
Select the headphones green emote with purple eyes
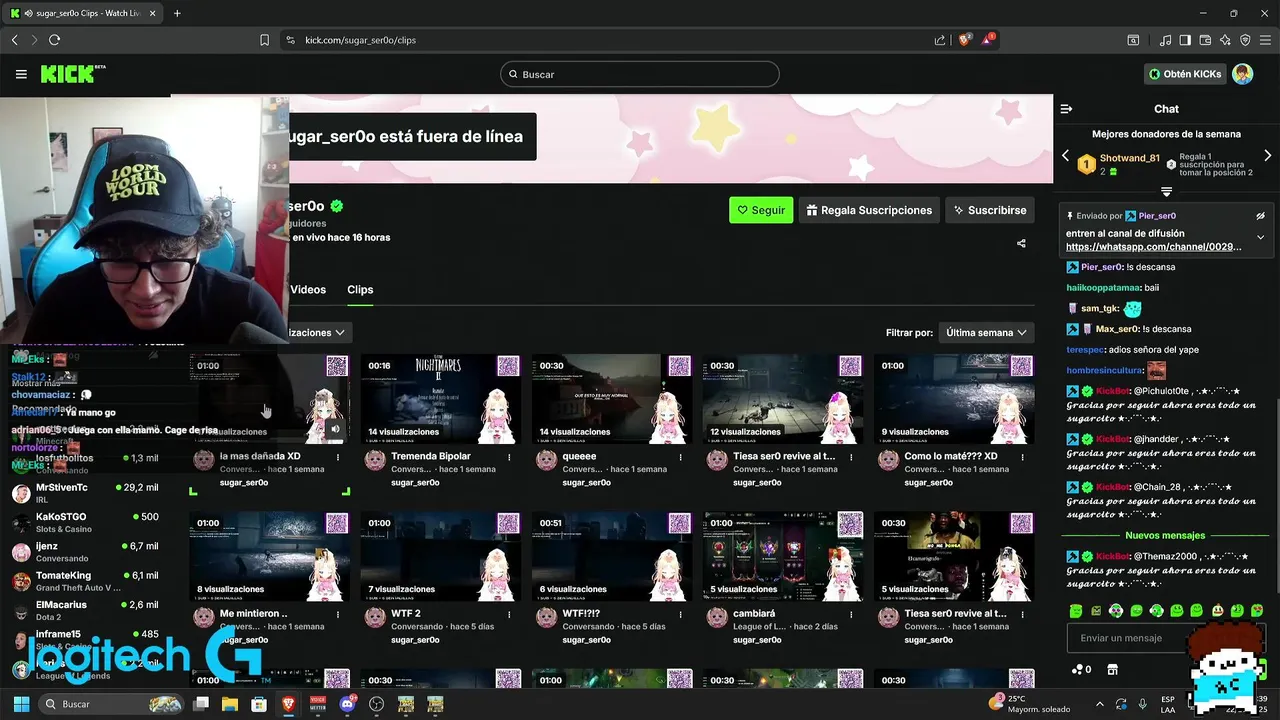1116,610
